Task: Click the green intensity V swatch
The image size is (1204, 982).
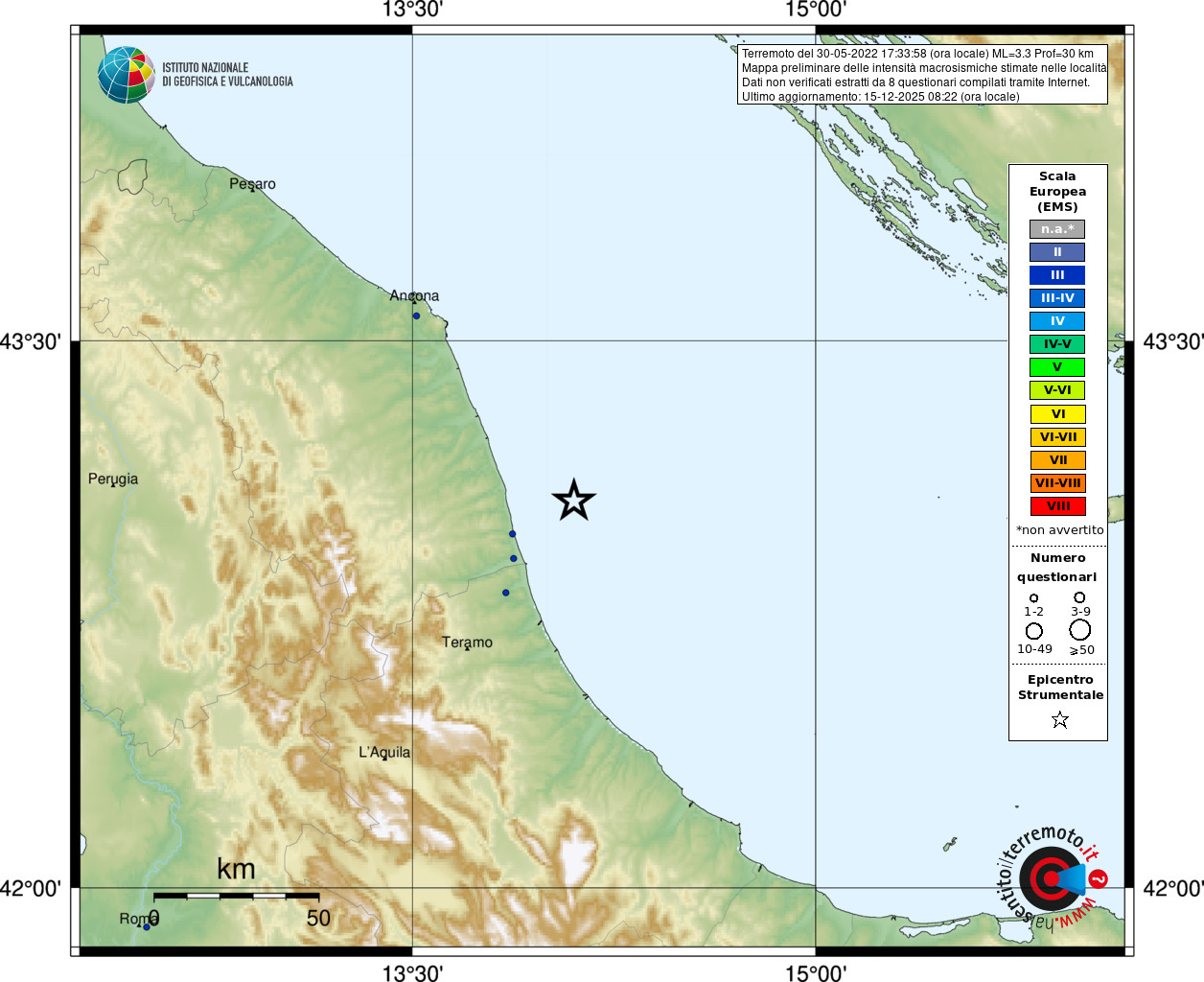Action: [1057, 367]
